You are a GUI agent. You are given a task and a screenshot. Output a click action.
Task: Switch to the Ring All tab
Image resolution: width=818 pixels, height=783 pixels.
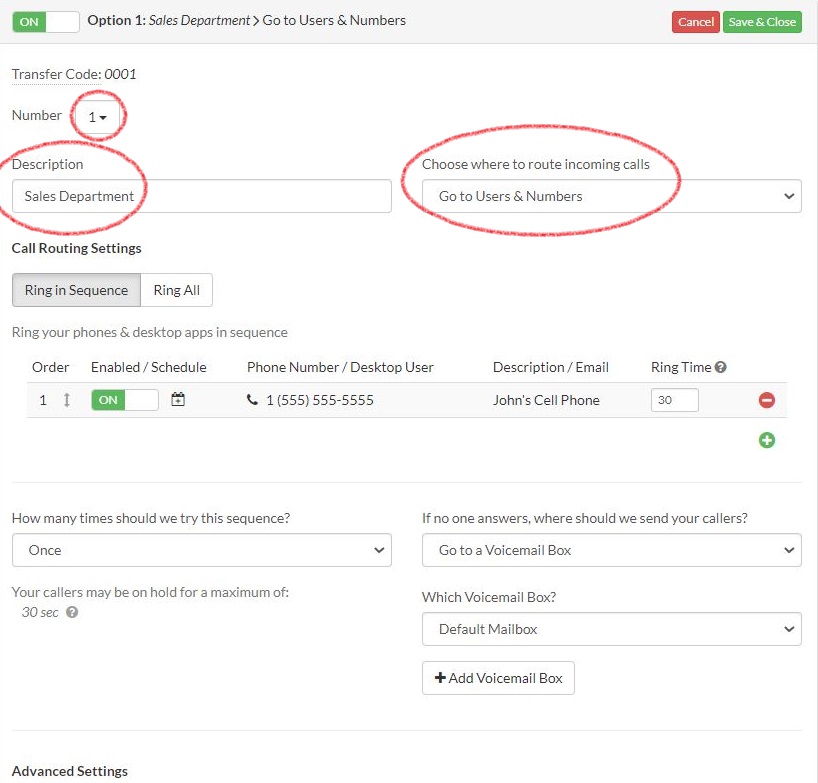click(x=176, y=290)
